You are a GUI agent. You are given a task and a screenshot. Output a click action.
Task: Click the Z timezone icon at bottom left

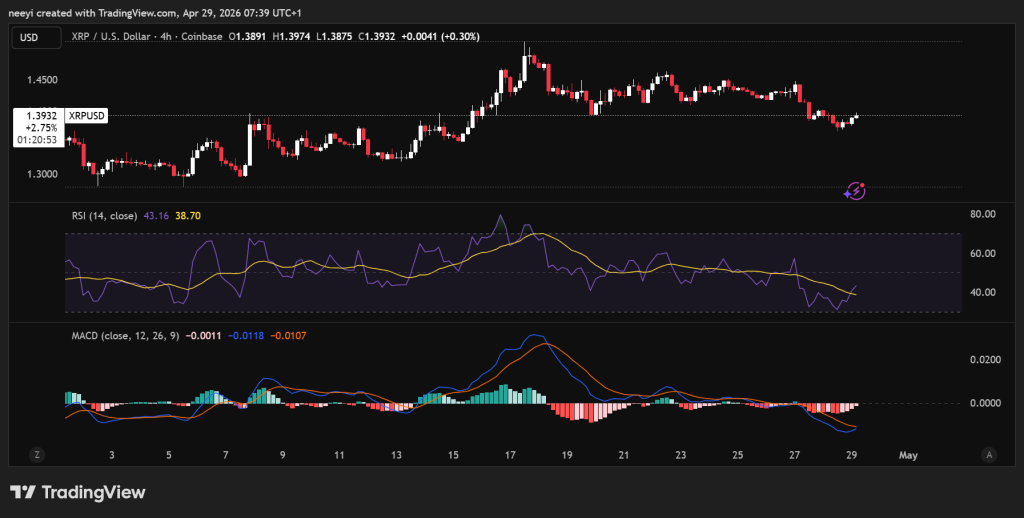pos(37,454)
